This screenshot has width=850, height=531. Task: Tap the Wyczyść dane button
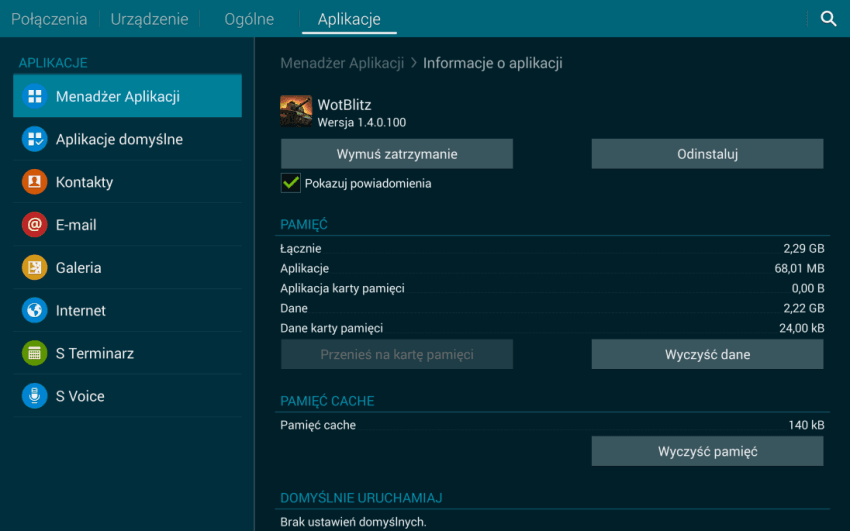(707, 354)
